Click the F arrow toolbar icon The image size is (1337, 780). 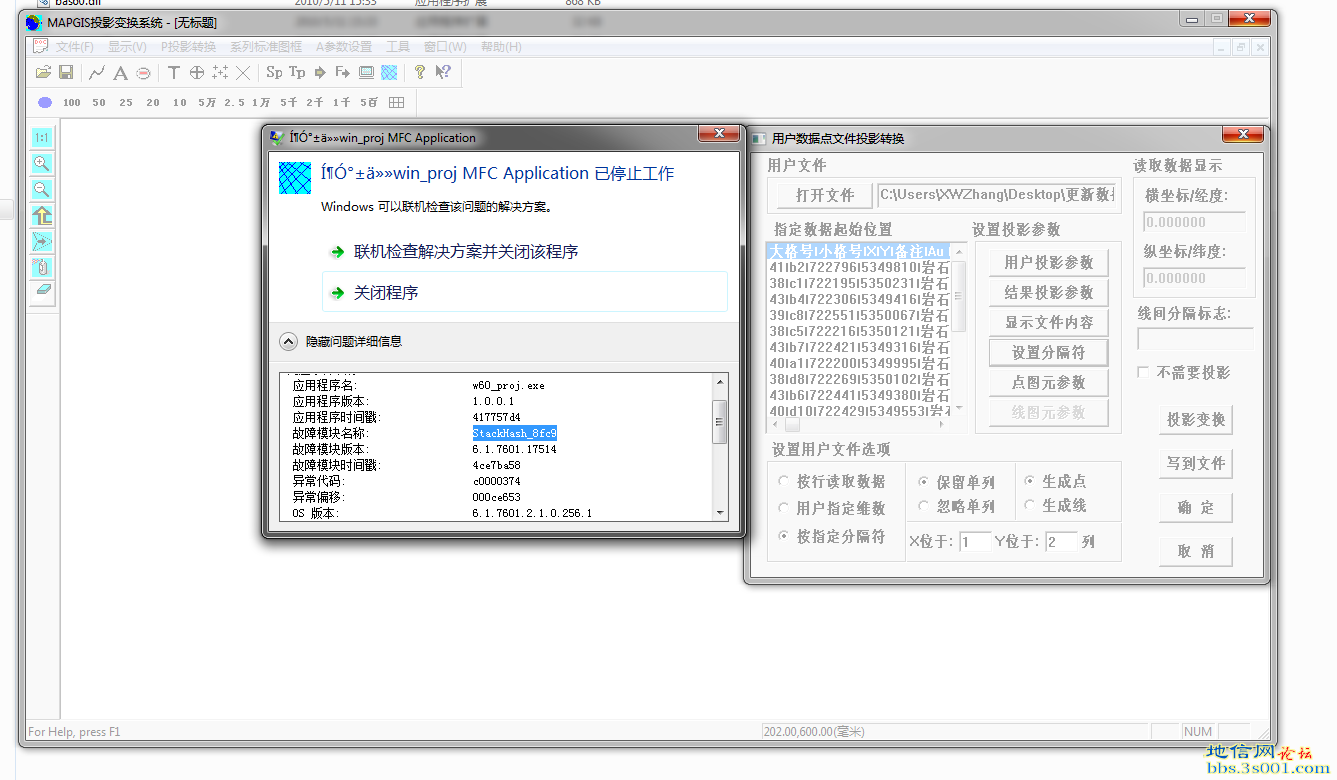tap(343, 72)
